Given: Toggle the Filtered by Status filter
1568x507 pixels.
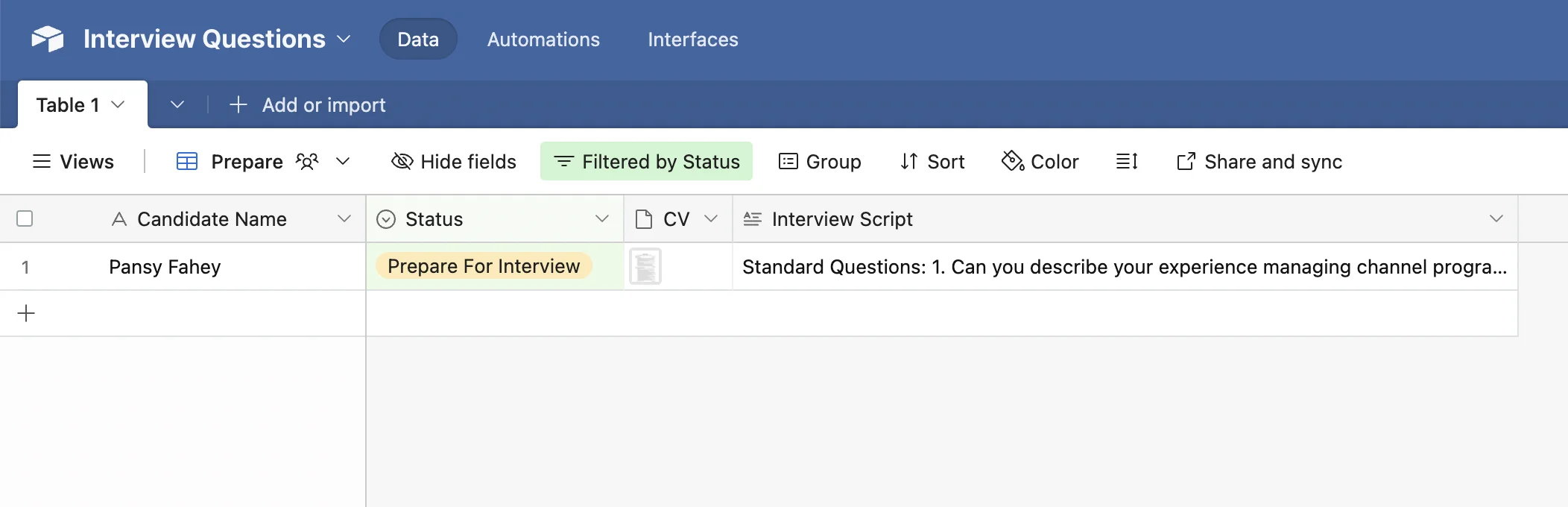Looking at the screenshot, I should [x=646, y=161].
